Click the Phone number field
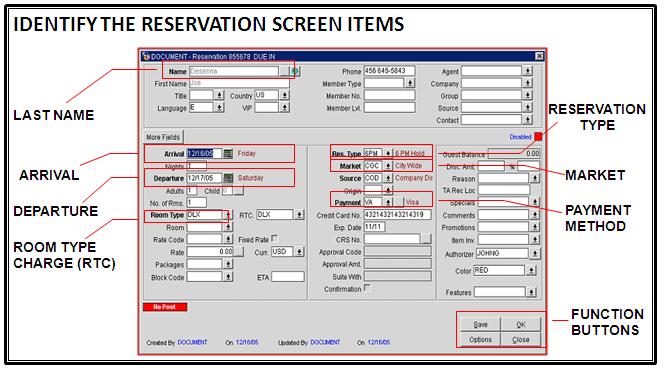Image resolution: width=664 pixels, height=371 pixels. coord(390,71)
